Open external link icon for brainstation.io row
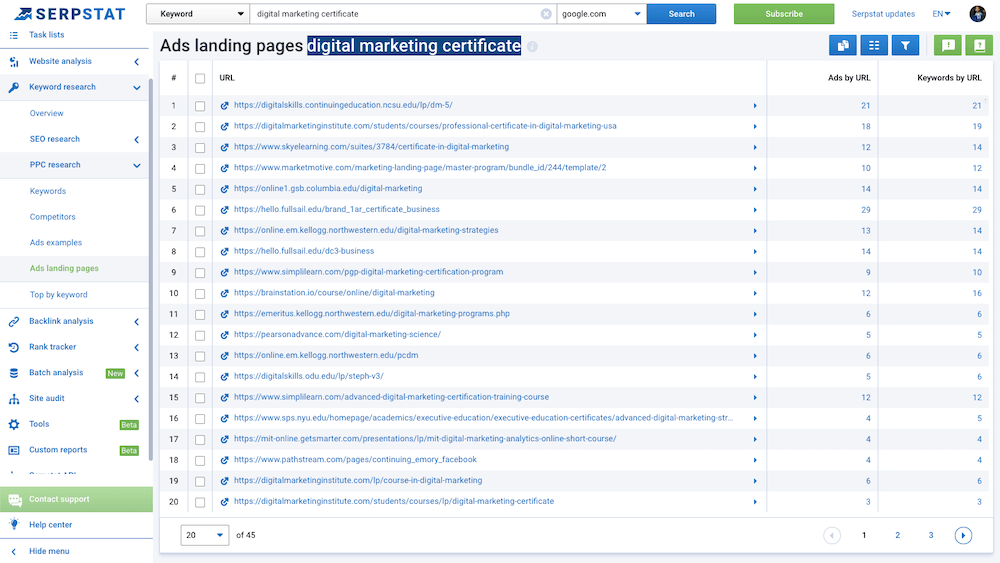Image resolution: width=1000 pixels, height=563 pixels. pyautogui.click(x=224, y=294)
